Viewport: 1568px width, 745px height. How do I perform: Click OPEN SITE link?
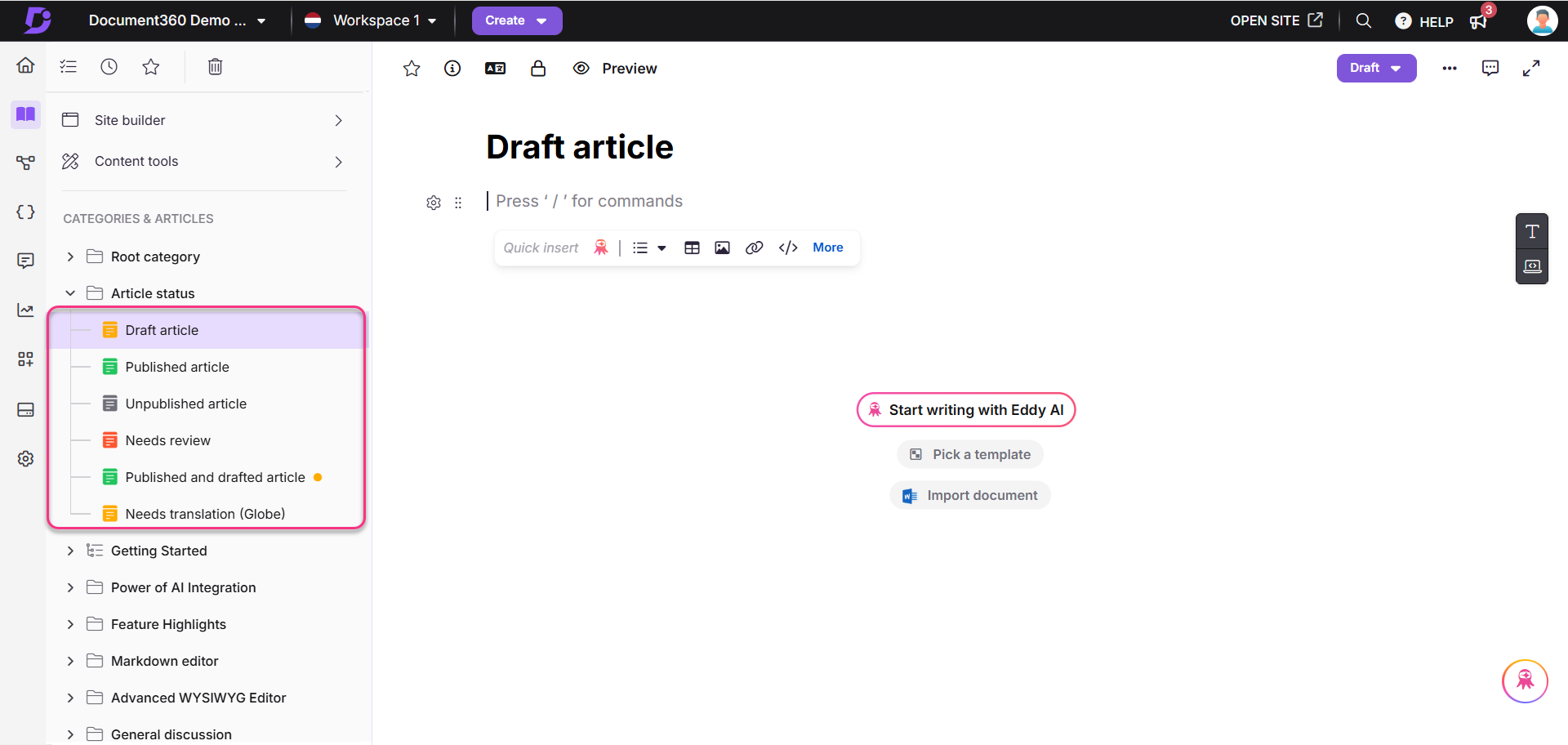(x=1276, y=20)
